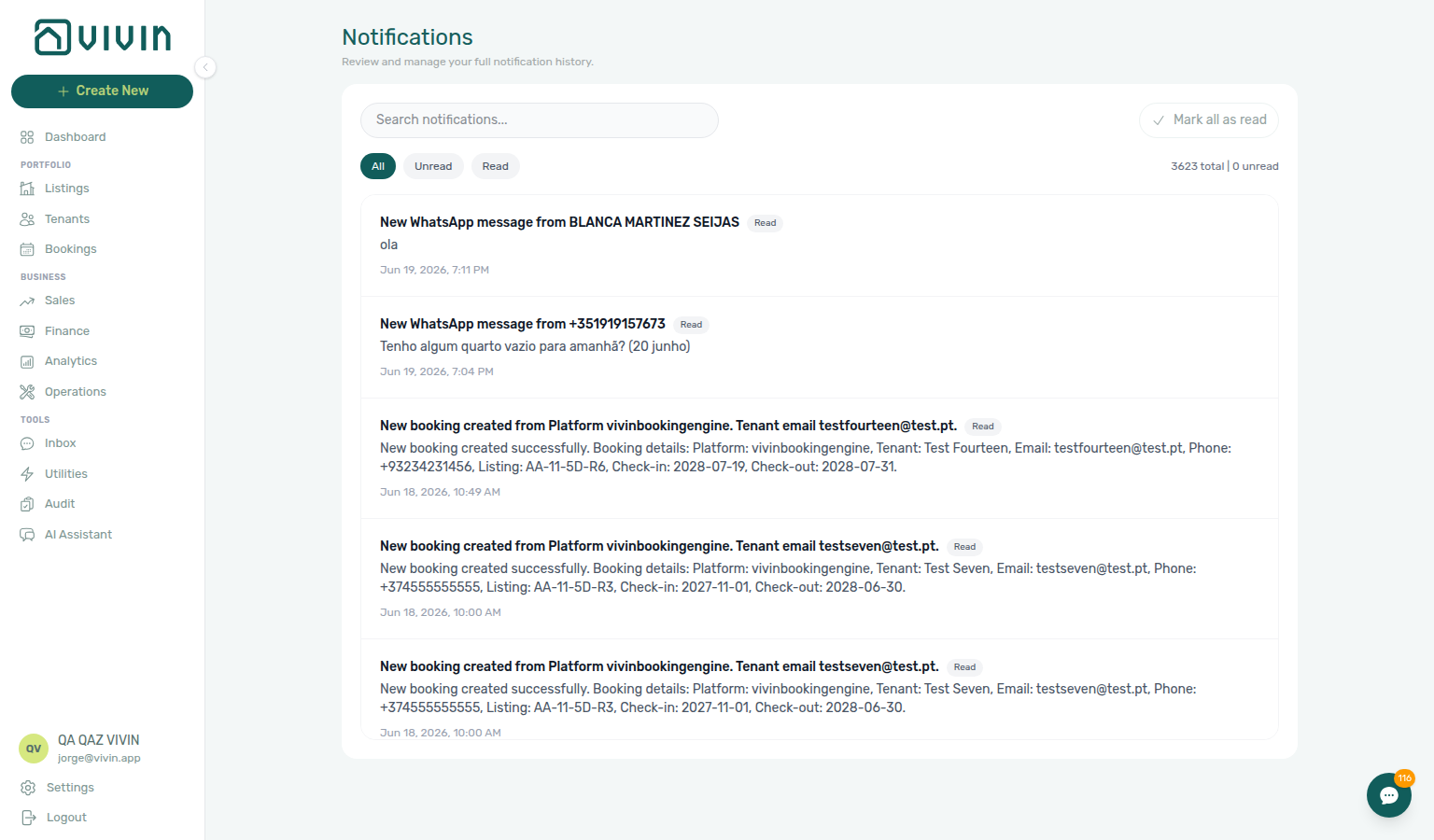
Task: Open AI Assistant text link
Action: coord(78,535)
